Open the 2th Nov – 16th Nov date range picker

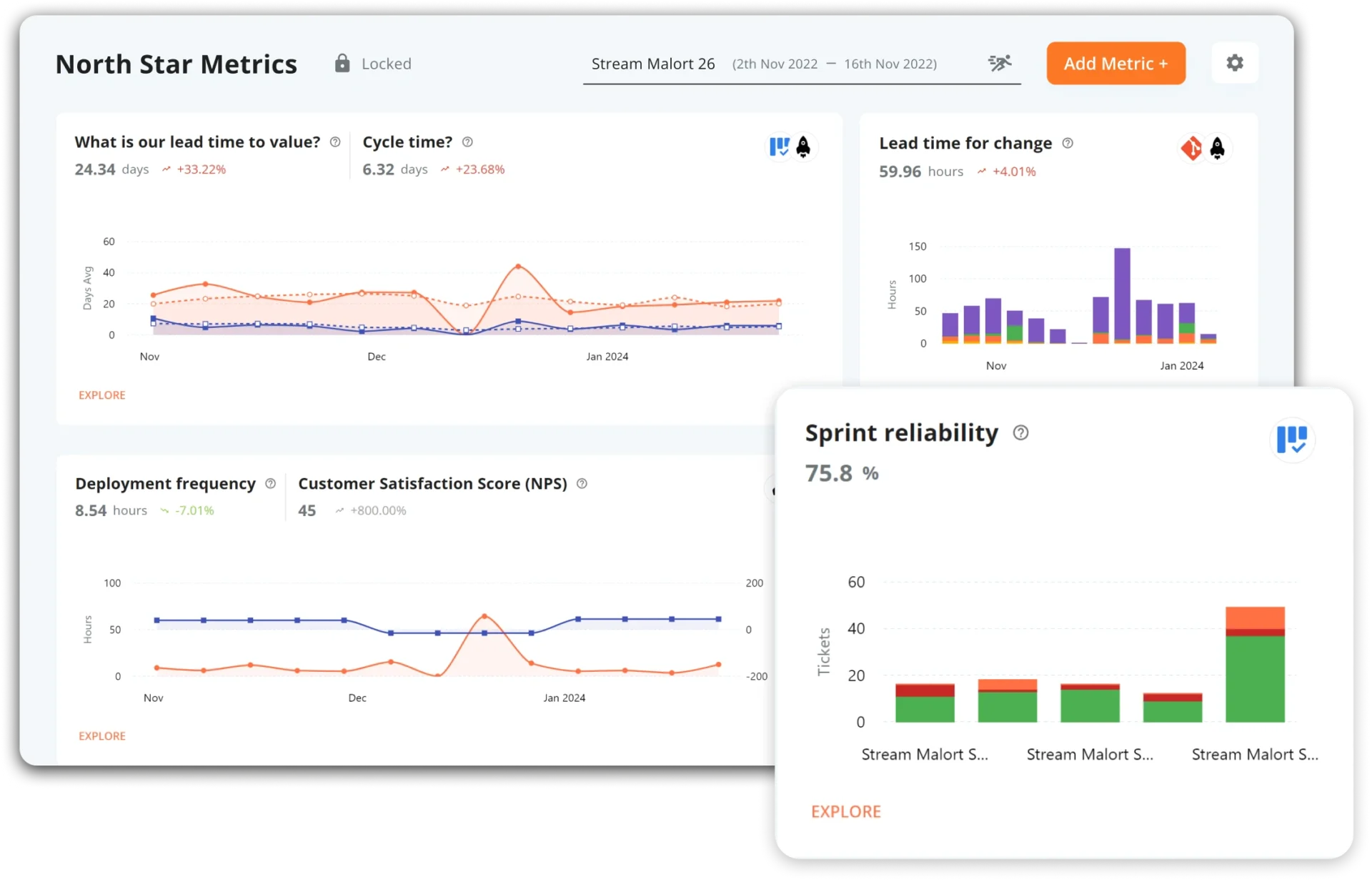tap(834, 64)
